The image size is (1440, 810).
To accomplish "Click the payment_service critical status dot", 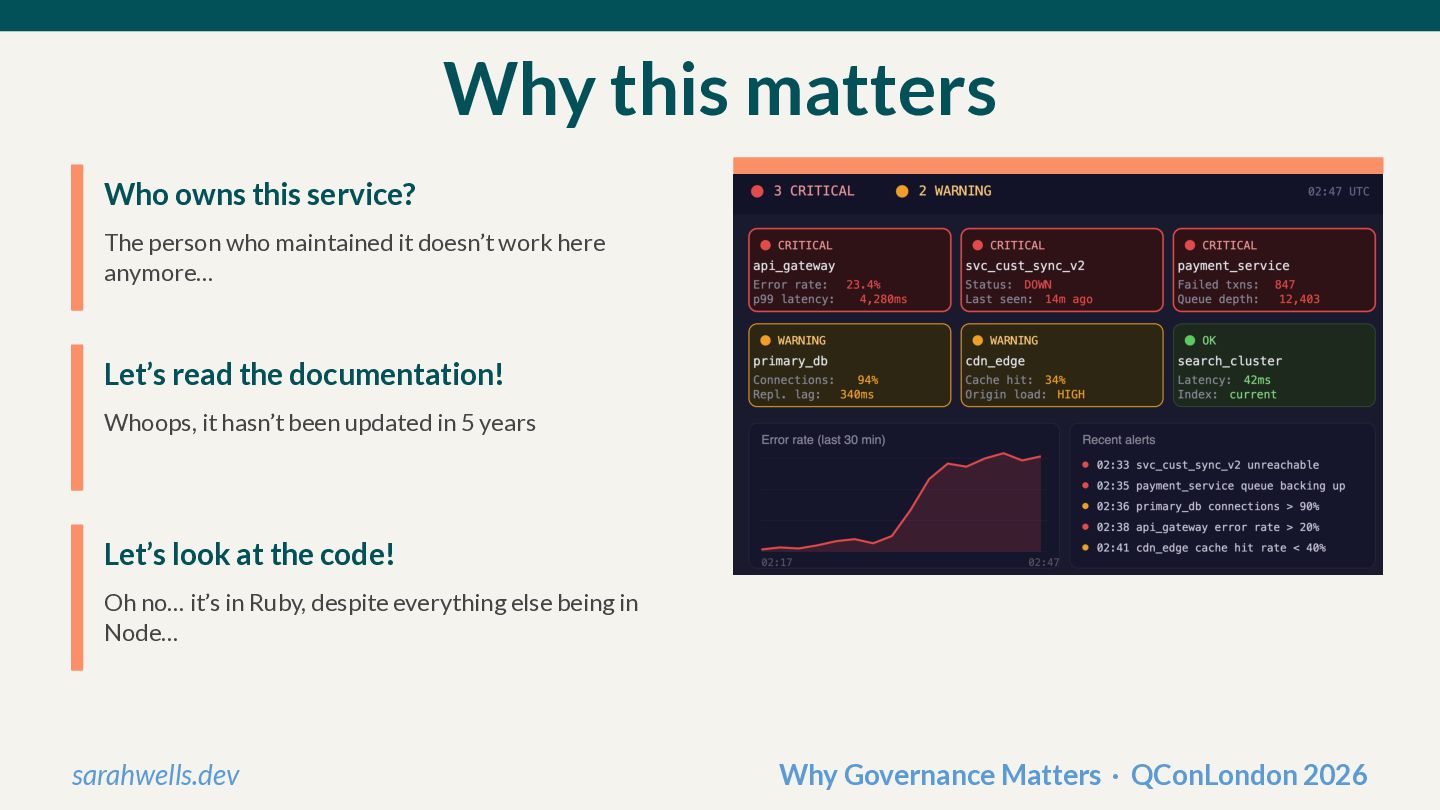I will point(1190,245).
